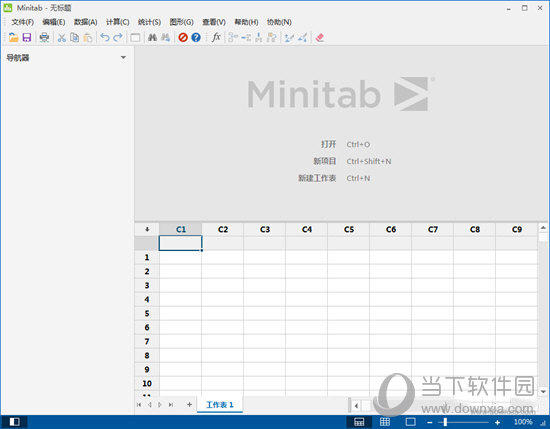Viewport: 550px width, 429px height.
Task: Click the blank window rectangle icon
Action: tap(135, 37)
